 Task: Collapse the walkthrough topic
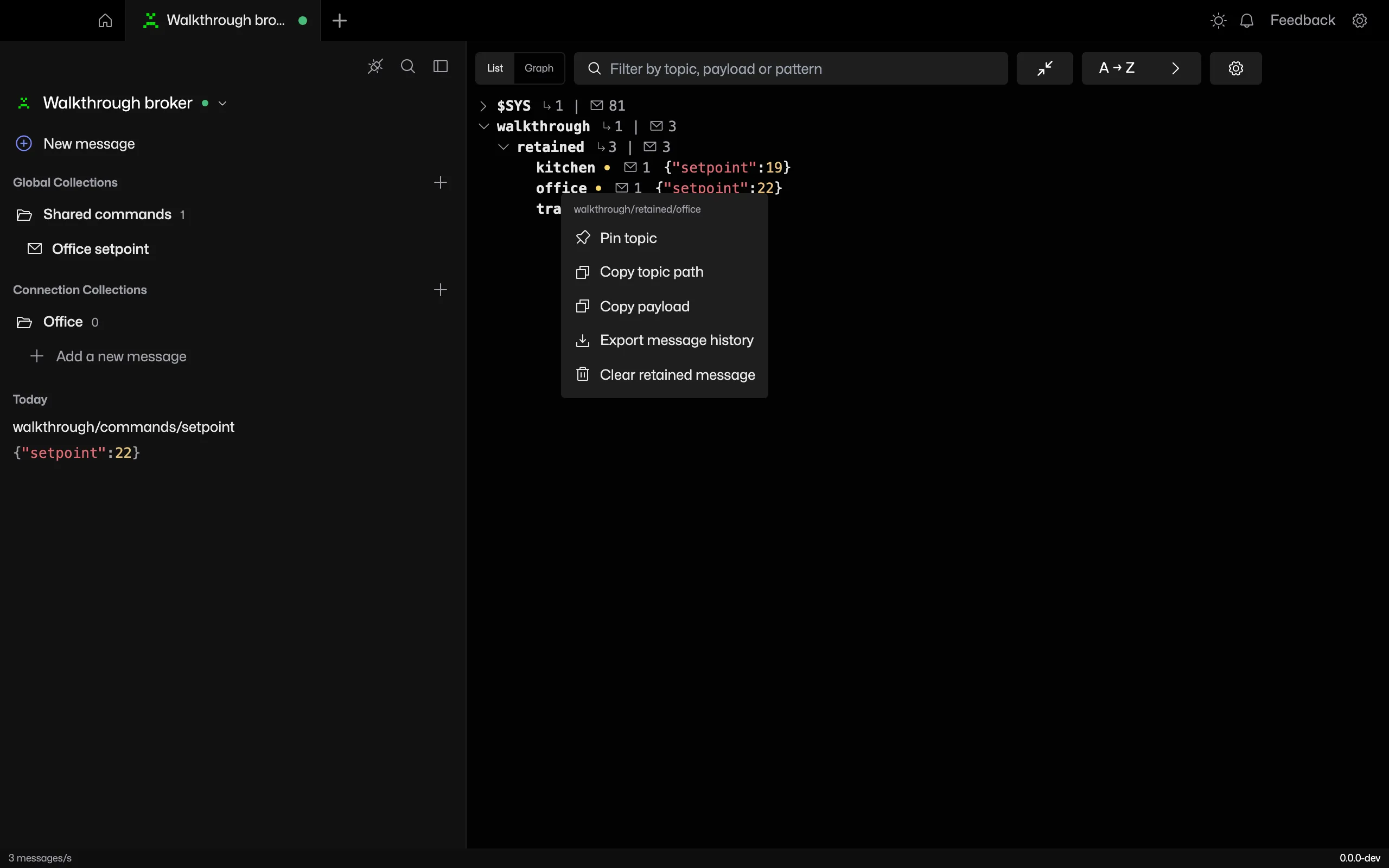[x=484, y=126]
